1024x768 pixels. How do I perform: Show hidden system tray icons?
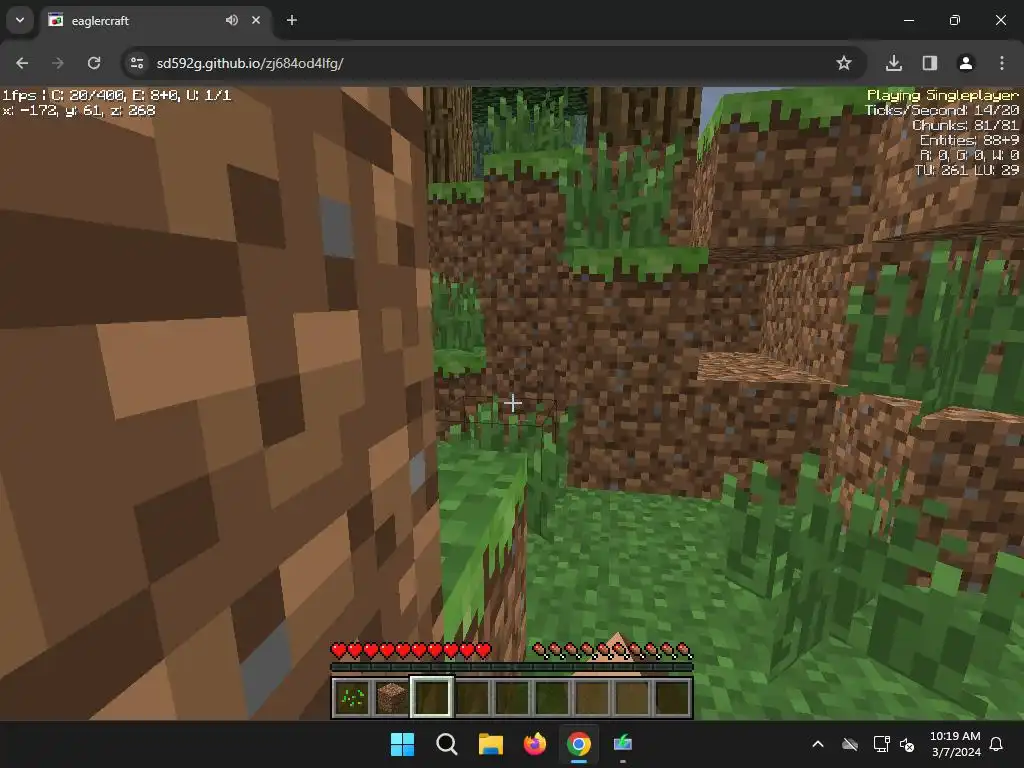coord(818,744)
